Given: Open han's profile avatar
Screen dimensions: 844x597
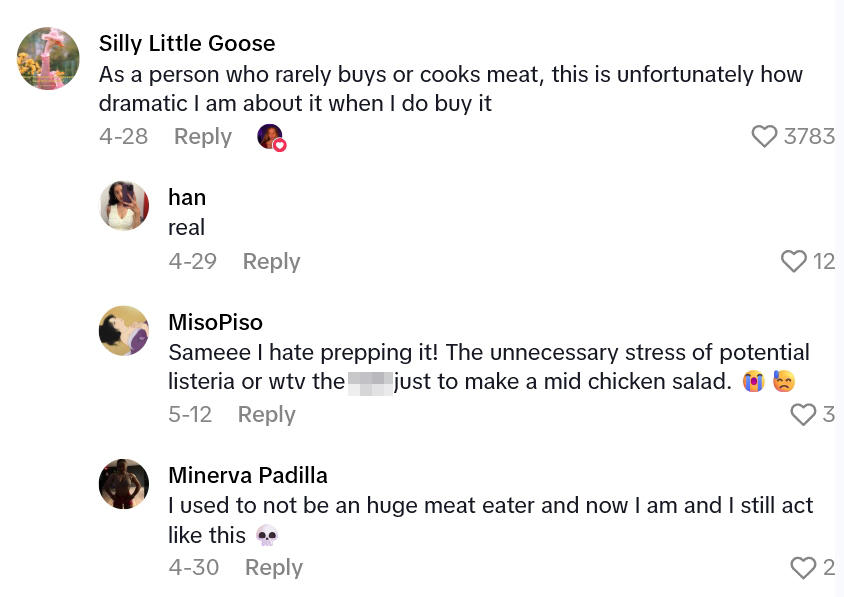Looking at the screenshot, I should click(x=124, y=206).
